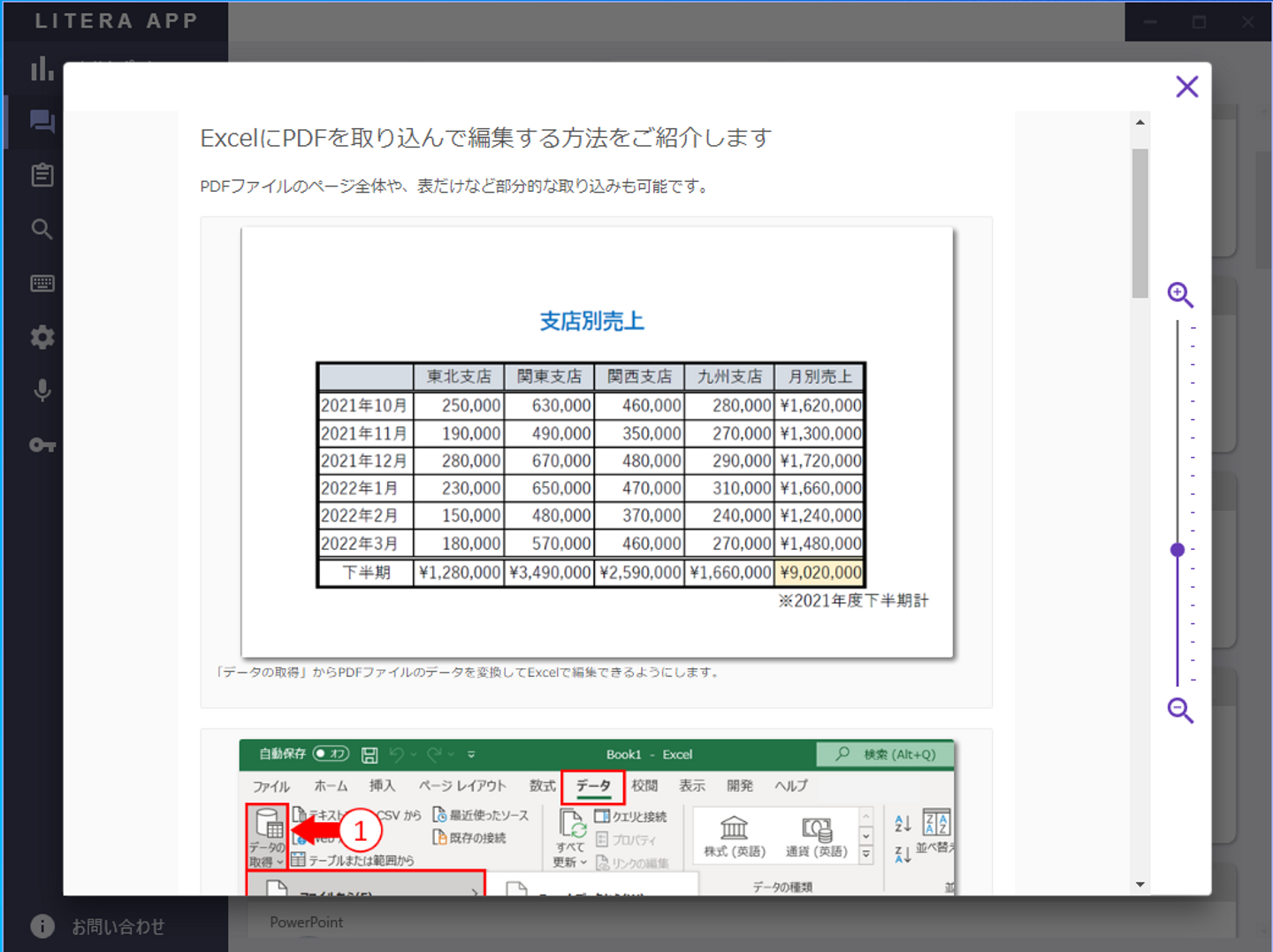Click the ホーム tab in the Excel image

(331, 786)
